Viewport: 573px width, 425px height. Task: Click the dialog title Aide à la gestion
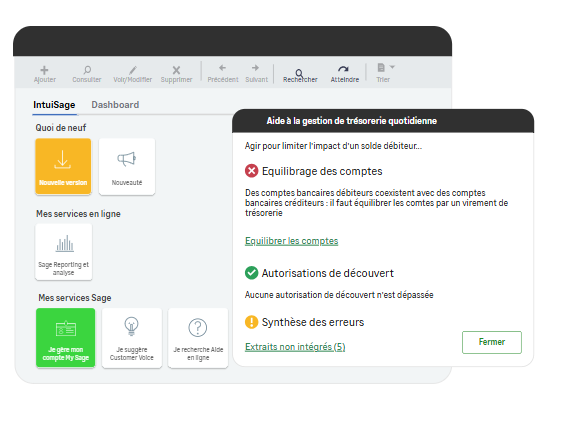tap(352, 121)
